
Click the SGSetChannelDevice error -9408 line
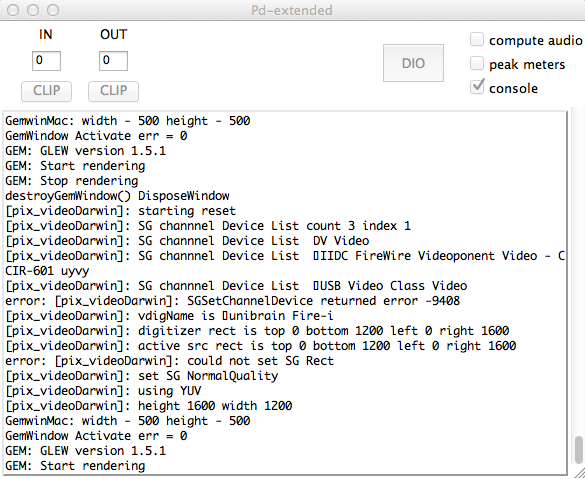(x=232, y=301)
